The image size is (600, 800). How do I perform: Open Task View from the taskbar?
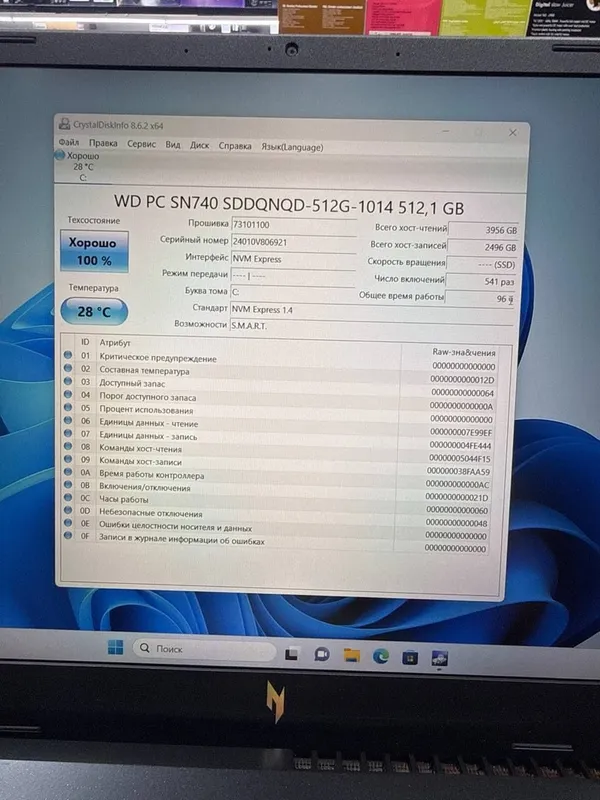(292, 653)
